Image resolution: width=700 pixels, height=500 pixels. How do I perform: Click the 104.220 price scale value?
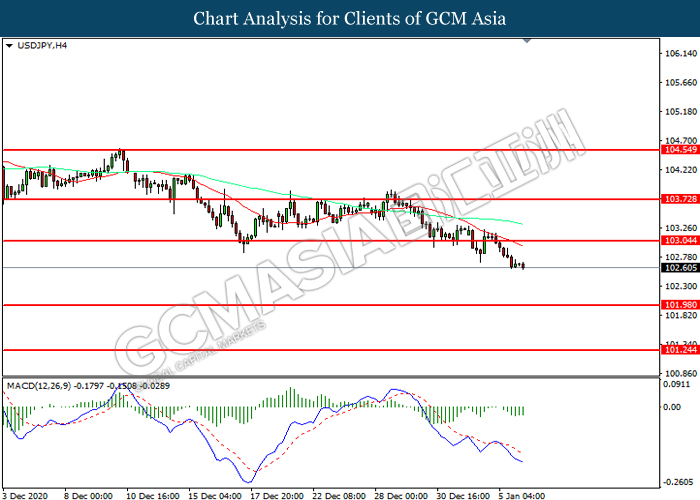coord(681,170)
